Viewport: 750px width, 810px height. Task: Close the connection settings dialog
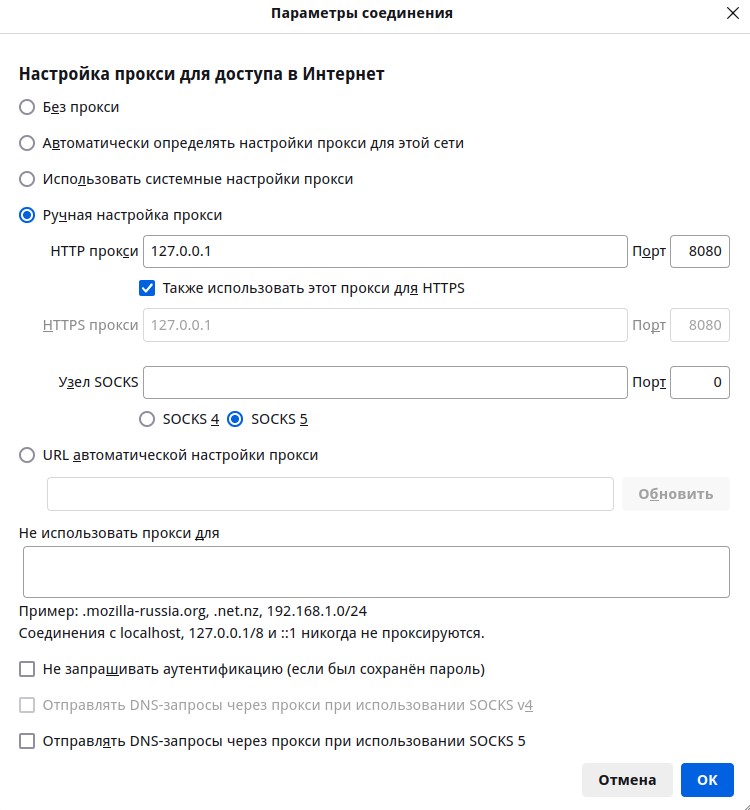click(x=732, y=14)
